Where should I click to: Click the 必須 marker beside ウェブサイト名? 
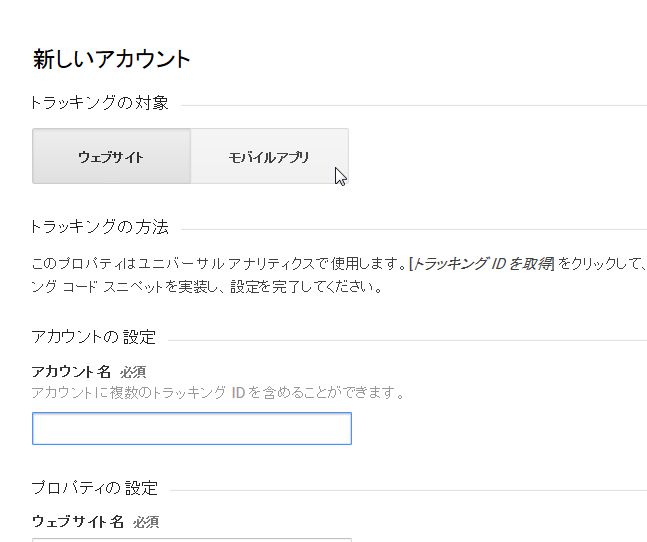[146, 522]
